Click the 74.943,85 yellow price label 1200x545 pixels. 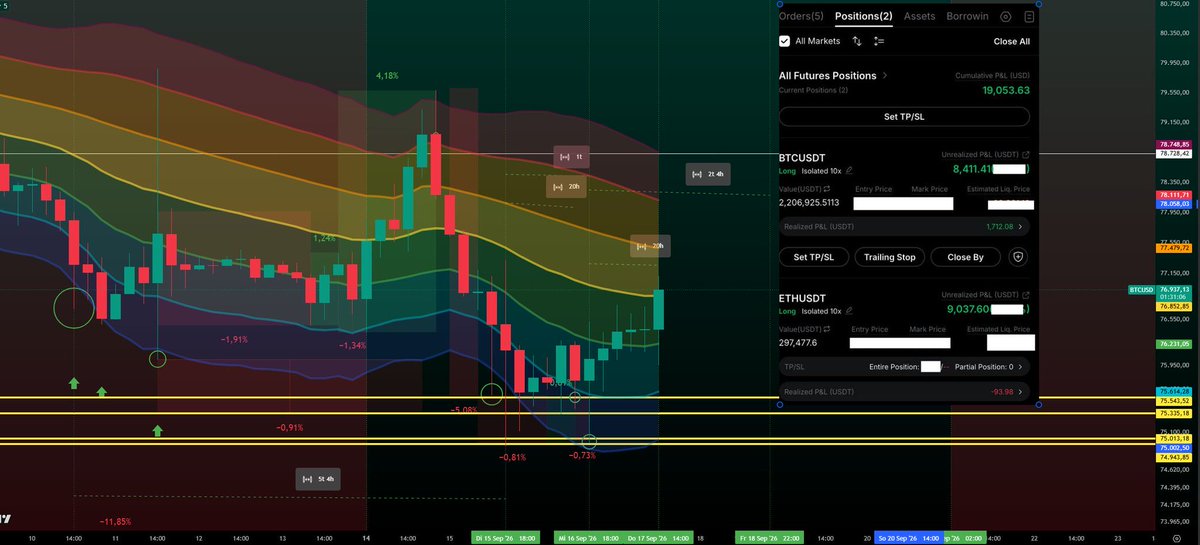pyautogui.click(x=1173, y=456)
